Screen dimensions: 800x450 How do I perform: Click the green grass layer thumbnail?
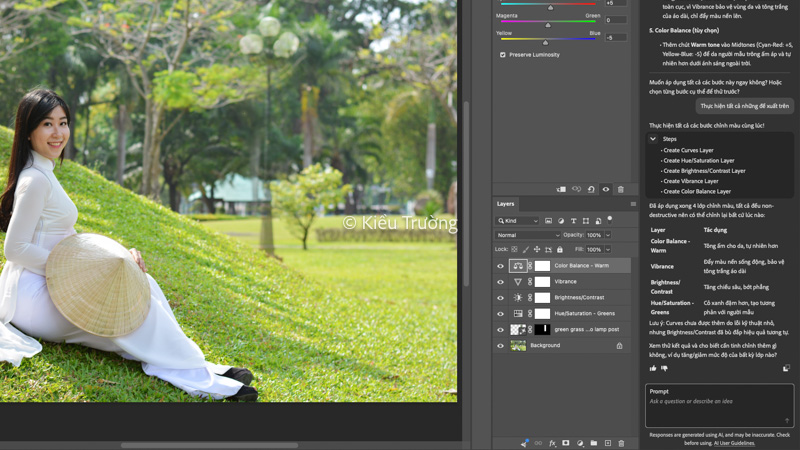(518, 330)
